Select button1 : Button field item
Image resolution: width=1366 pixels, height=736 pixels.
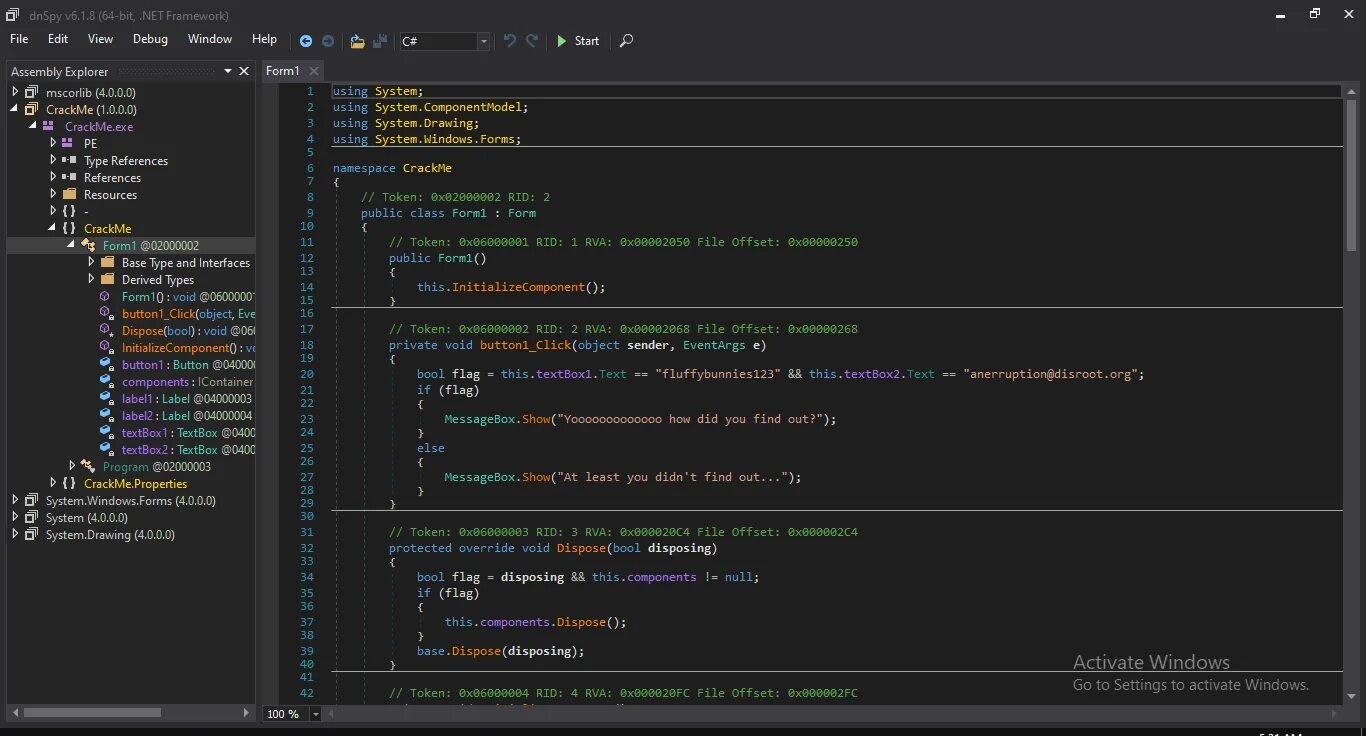pyautogui.click(x=188, y=365)
